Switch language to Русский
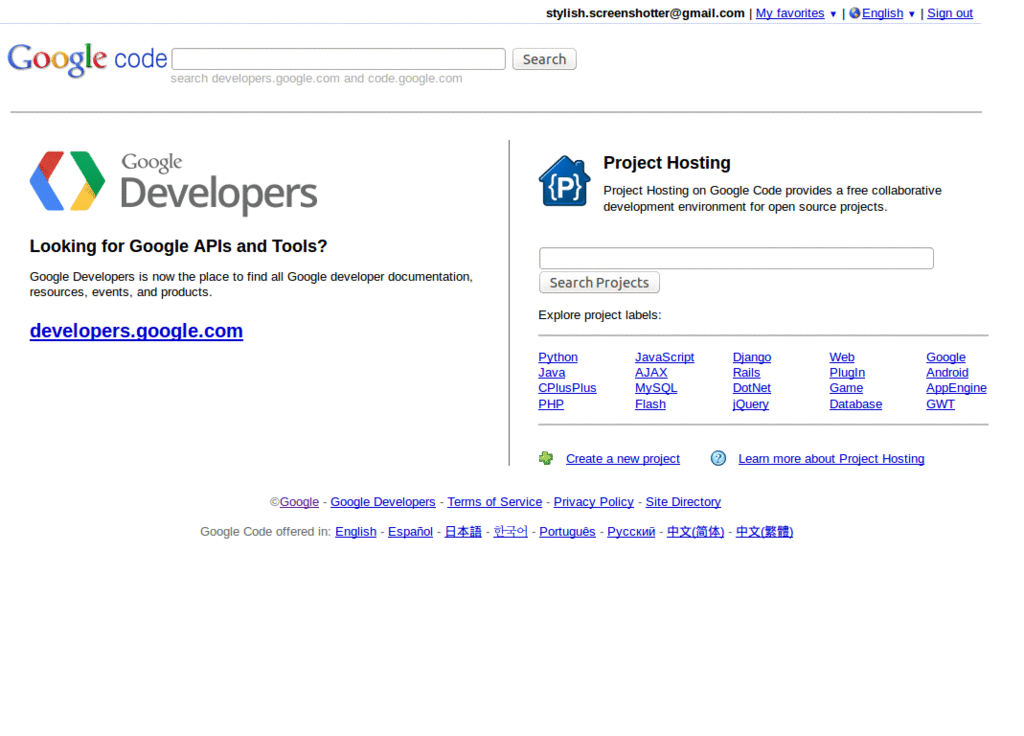 click(x=631, y=532)
